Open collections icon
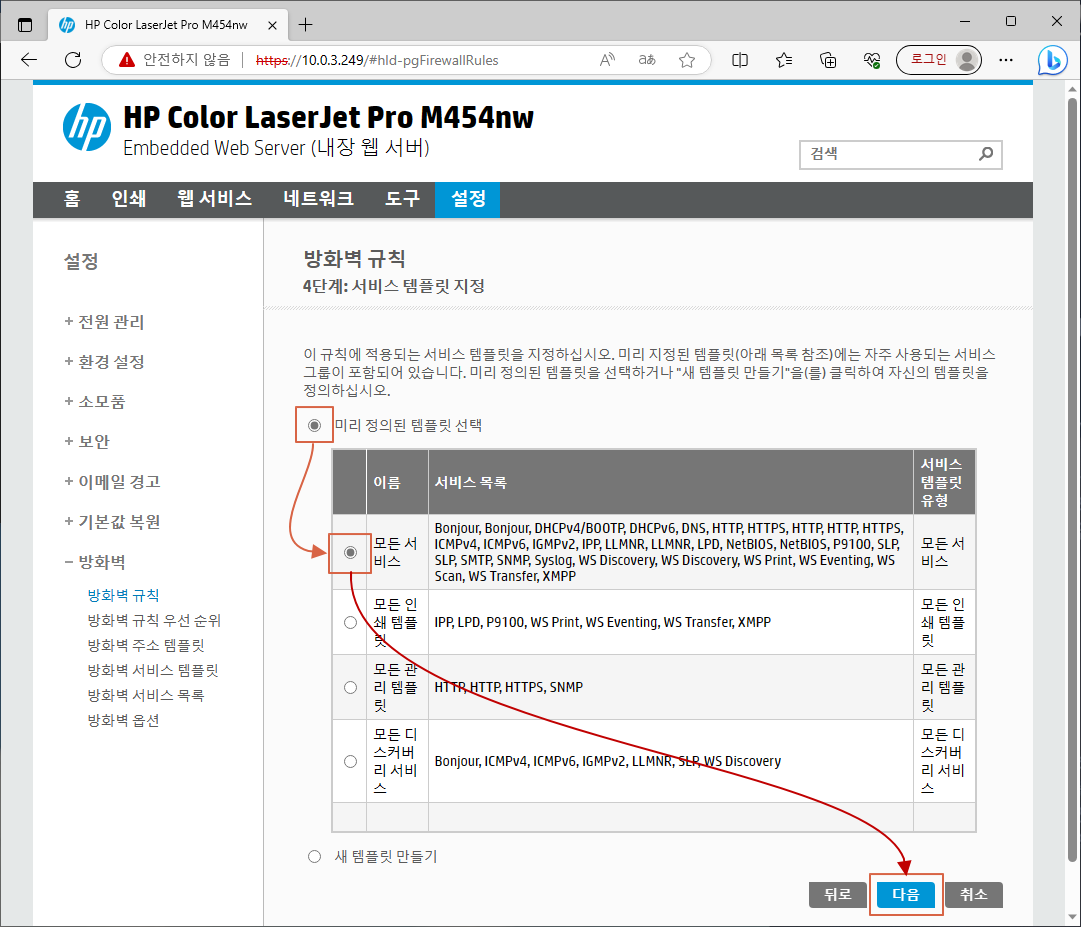This screenshot has width=1081, height=927. pos(828,60)
